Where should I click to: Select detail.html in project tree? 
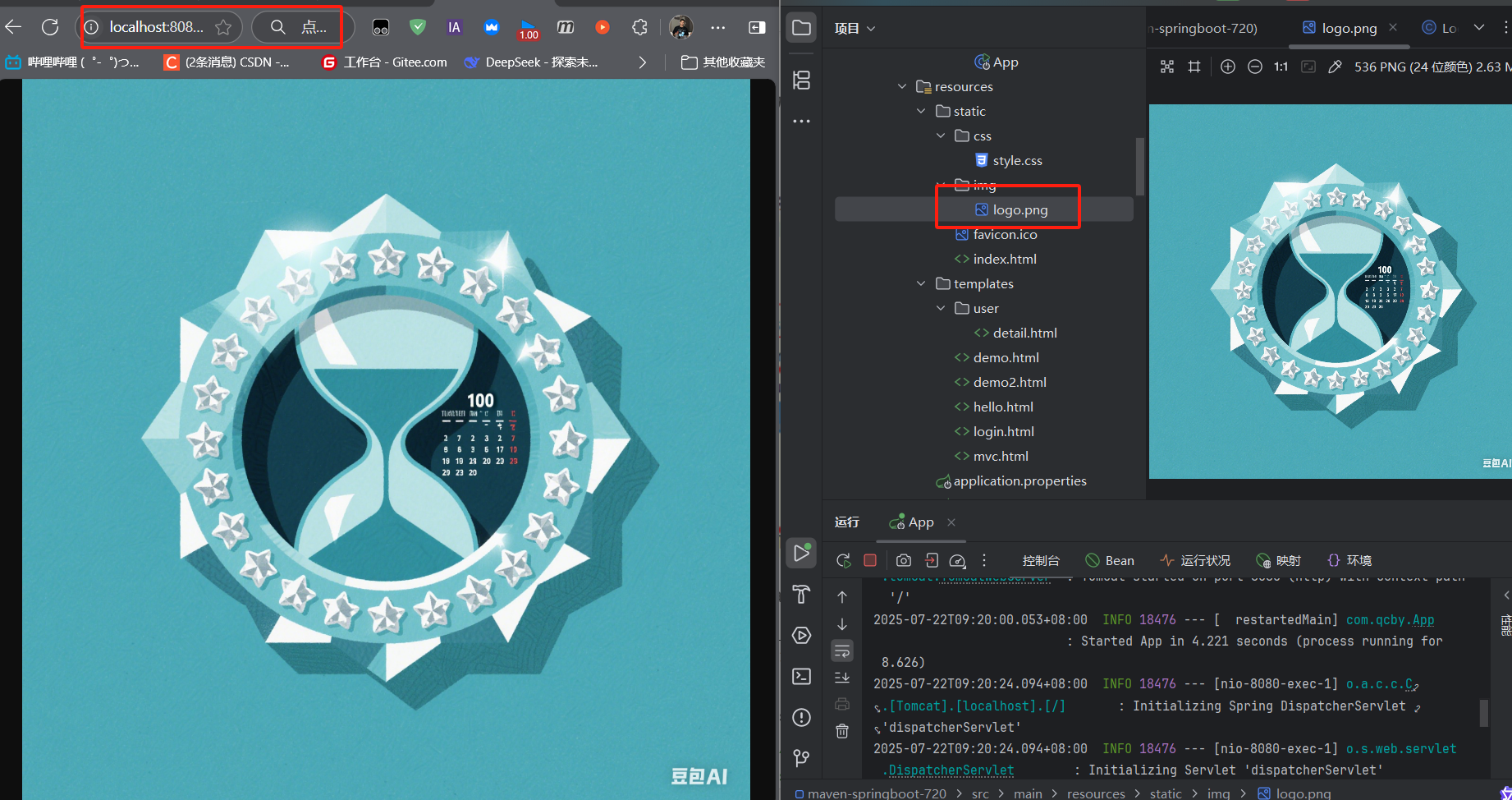[x=1015, y=333]
